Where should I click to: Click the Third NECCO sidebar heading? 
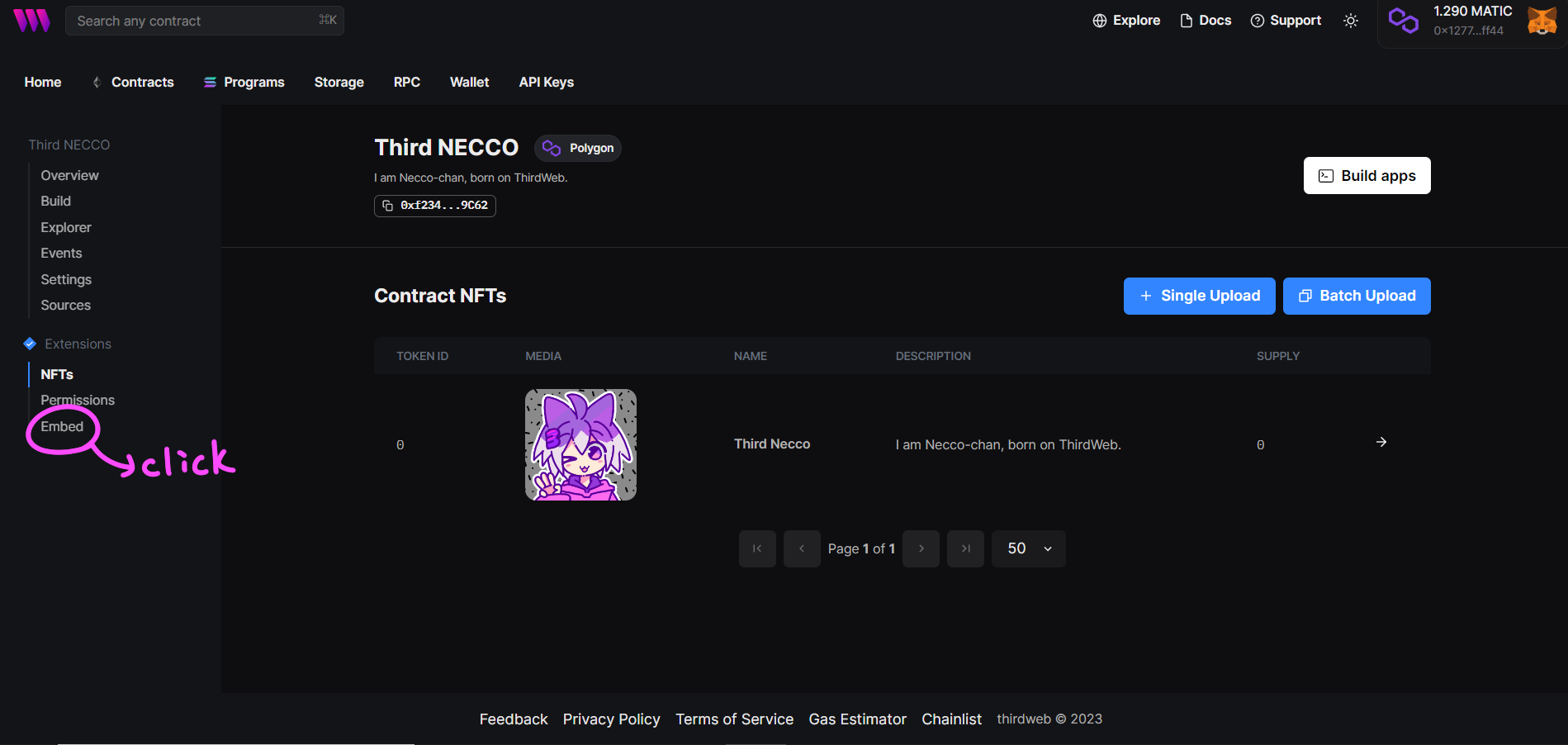(x=69, y=145)
